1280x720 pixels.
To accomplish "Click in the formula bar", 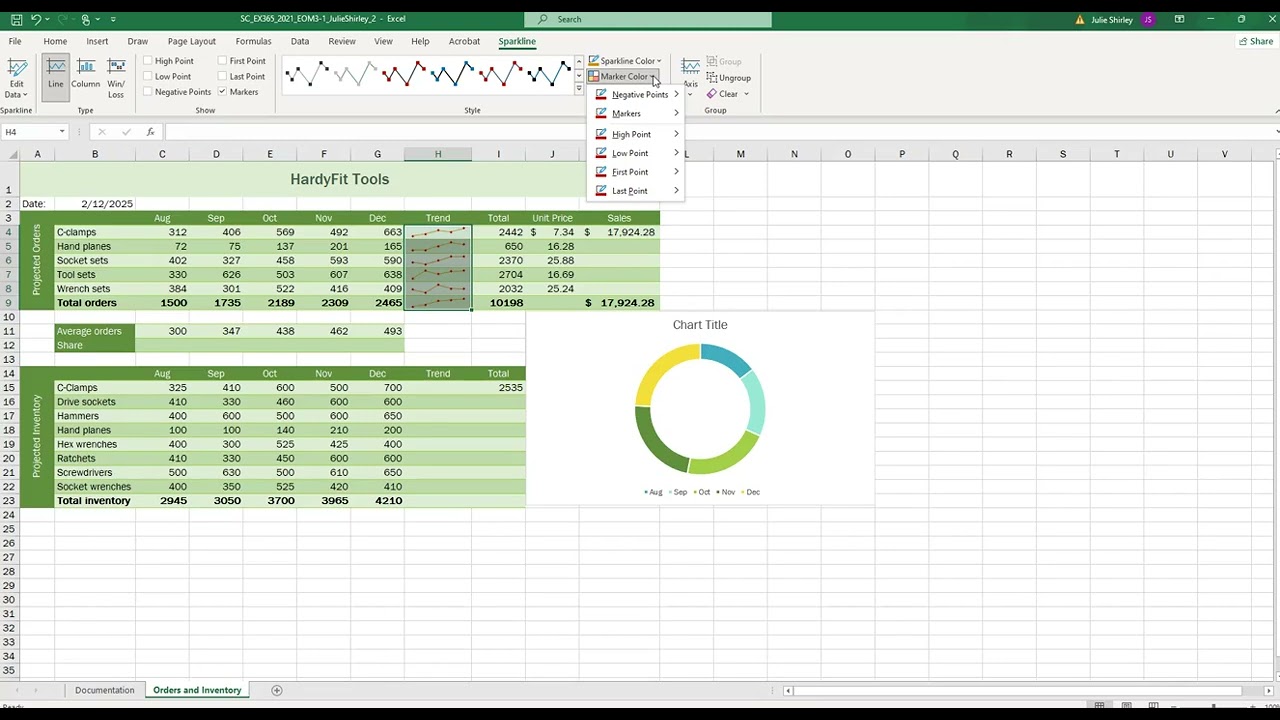I will [x=720, y=132].
